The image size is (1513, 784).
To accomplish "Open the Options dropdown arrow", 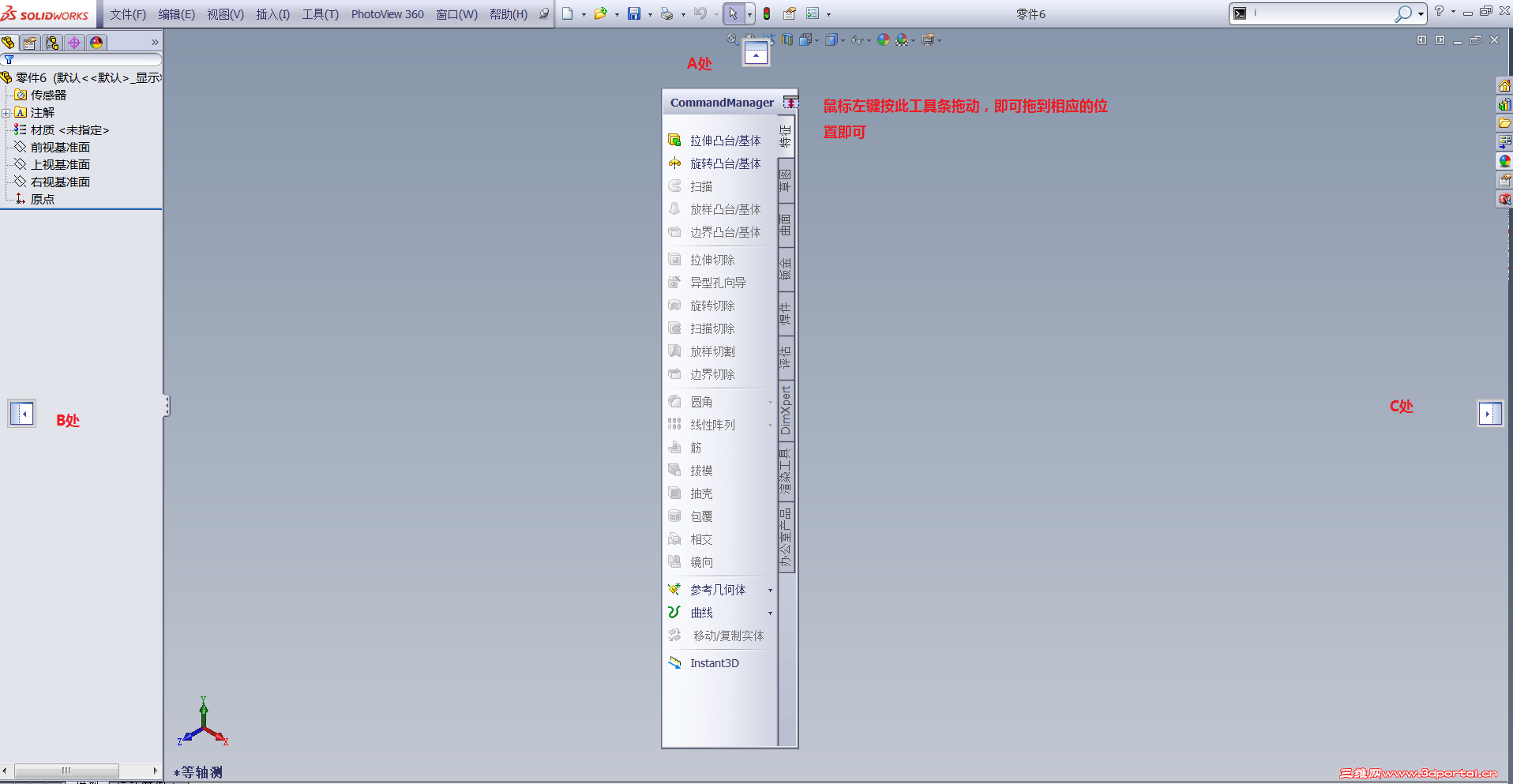I will 828,15.
